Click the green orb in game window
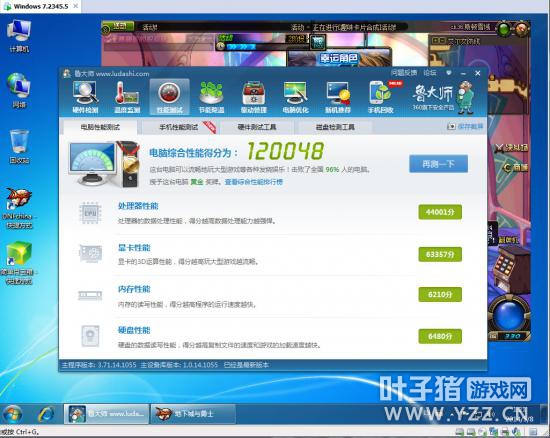550x438 pixels. [504, 29]
